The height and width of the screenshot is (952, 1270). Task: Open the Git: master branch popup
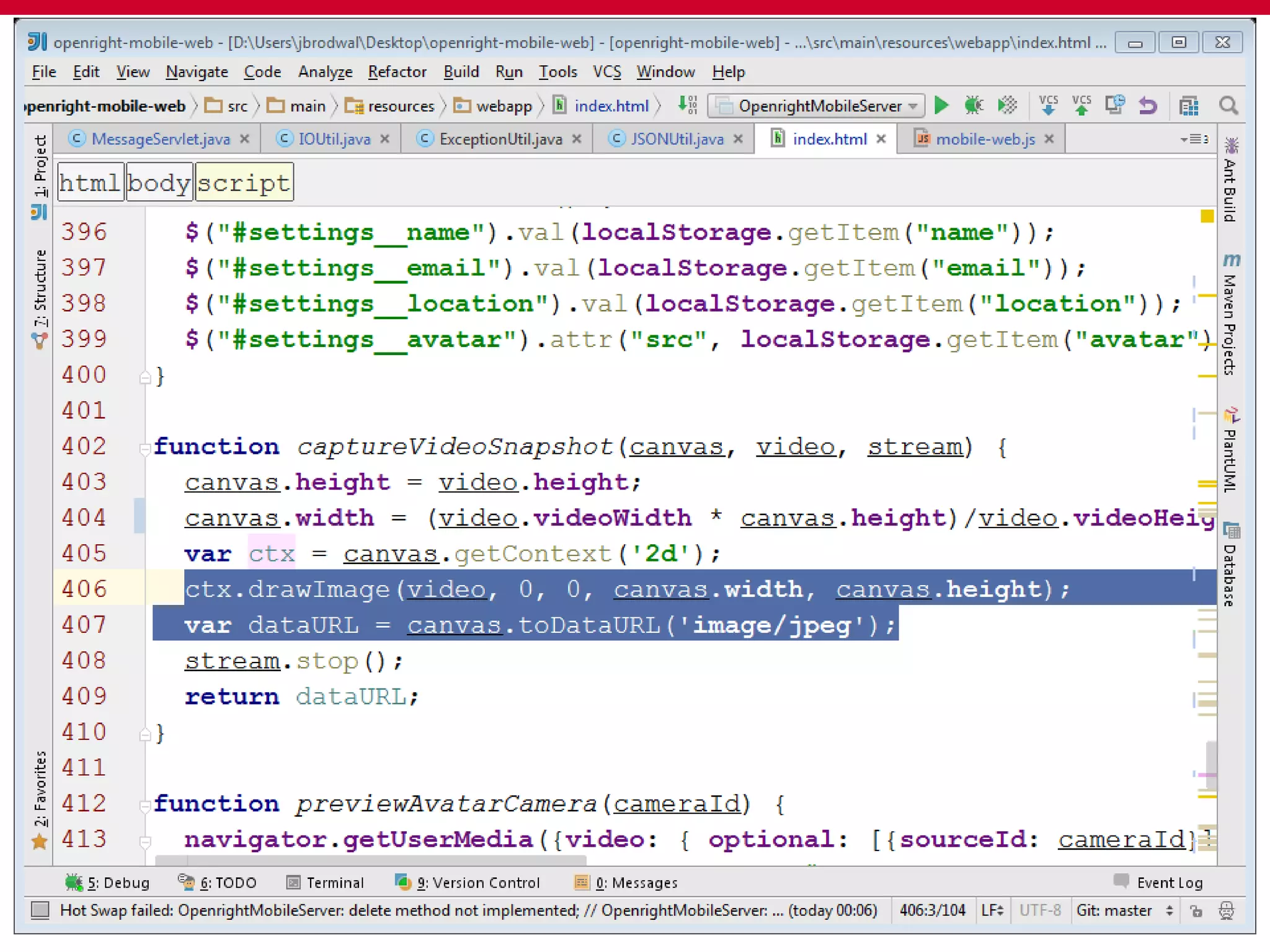coord(1124,910)
